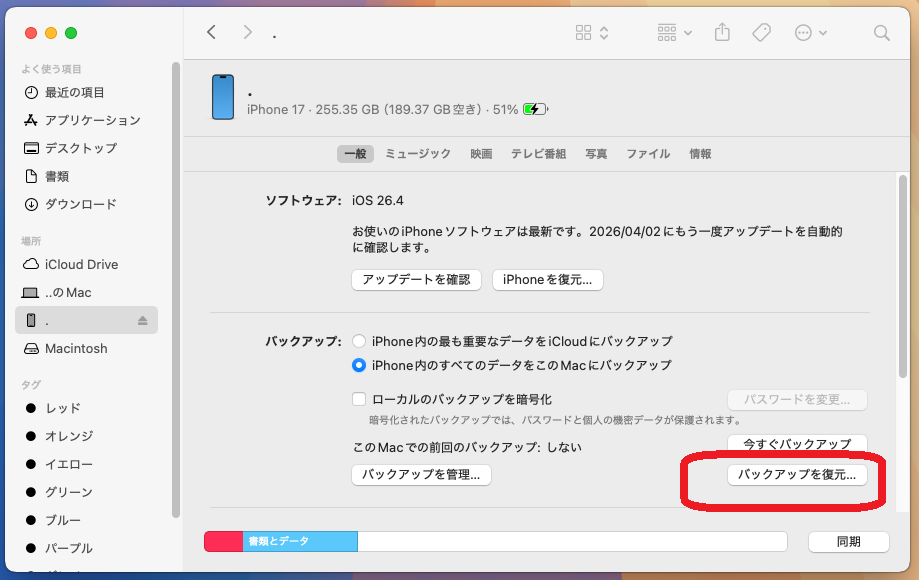Select iCloud backup radio option

click(x=359, y=341)
